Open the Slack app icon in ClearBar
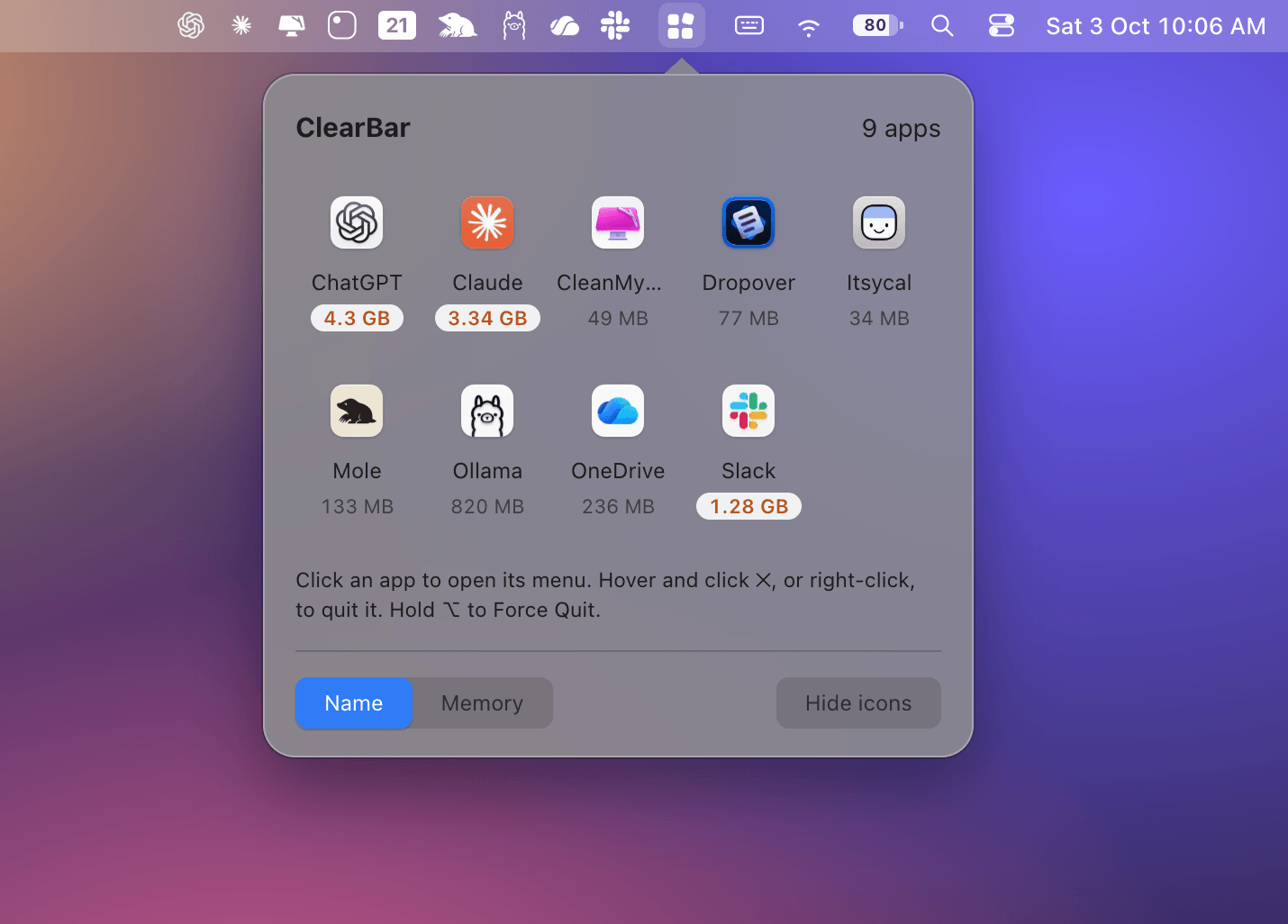Viewport: 1288px width, 924px height. [x=748, y=411]
